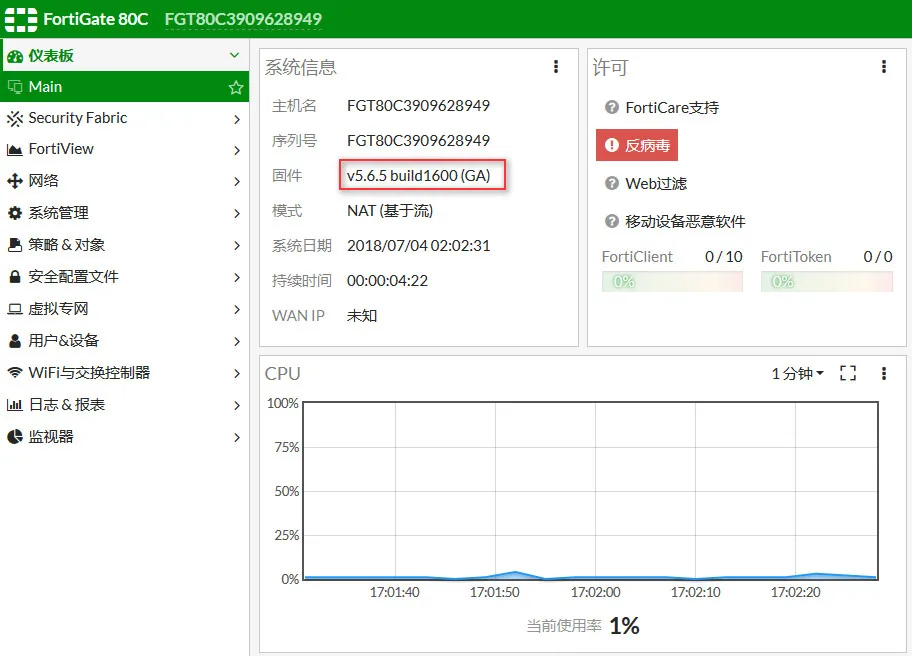
Task: Expand the 策略 & 对象 menu chevron
Action: click(x=237, y=245)
